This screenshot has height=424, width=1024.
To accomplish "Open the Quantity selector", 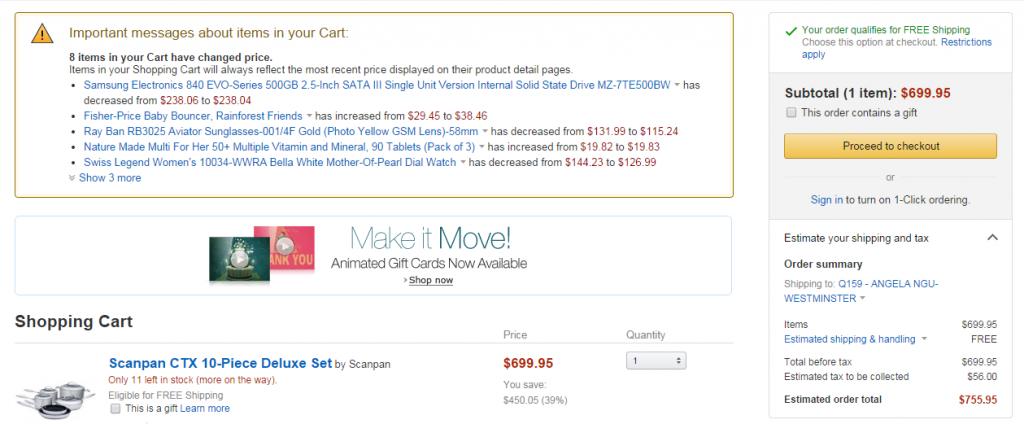I will coord(656,361).
